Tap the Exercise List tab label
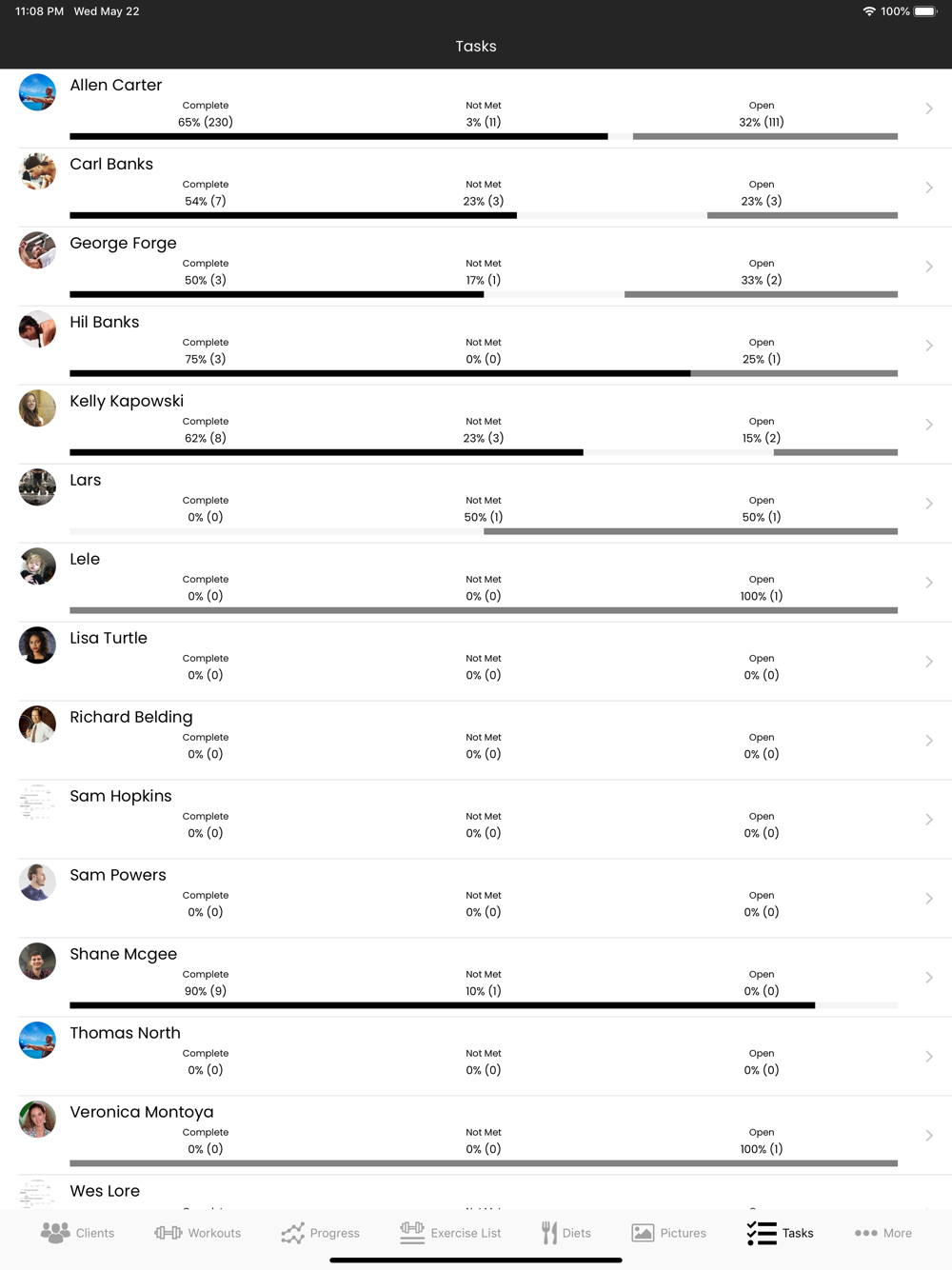Screen dimensions: 952x1270 click(x=466, y=1233)
